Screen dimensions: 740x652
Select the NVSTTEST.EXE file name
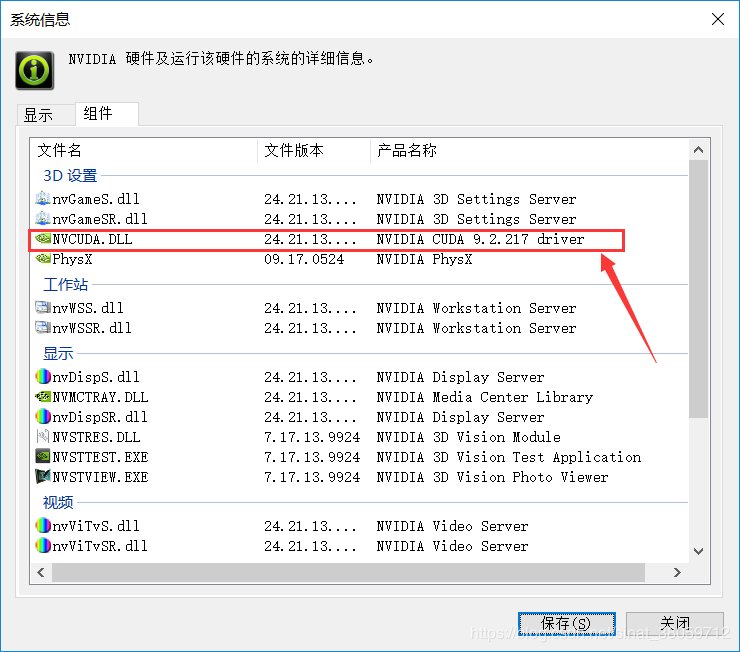point(100,457)
